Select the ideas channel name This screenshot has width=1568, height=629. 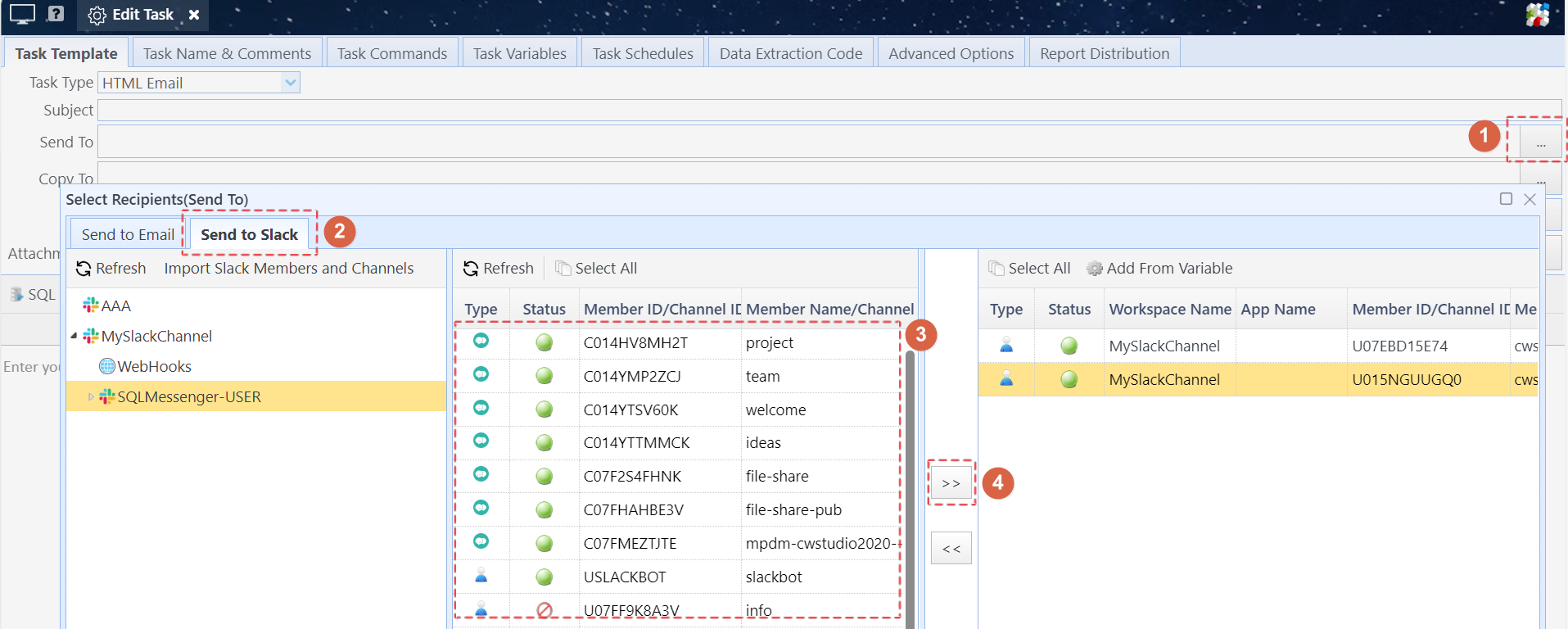[763, 442]
